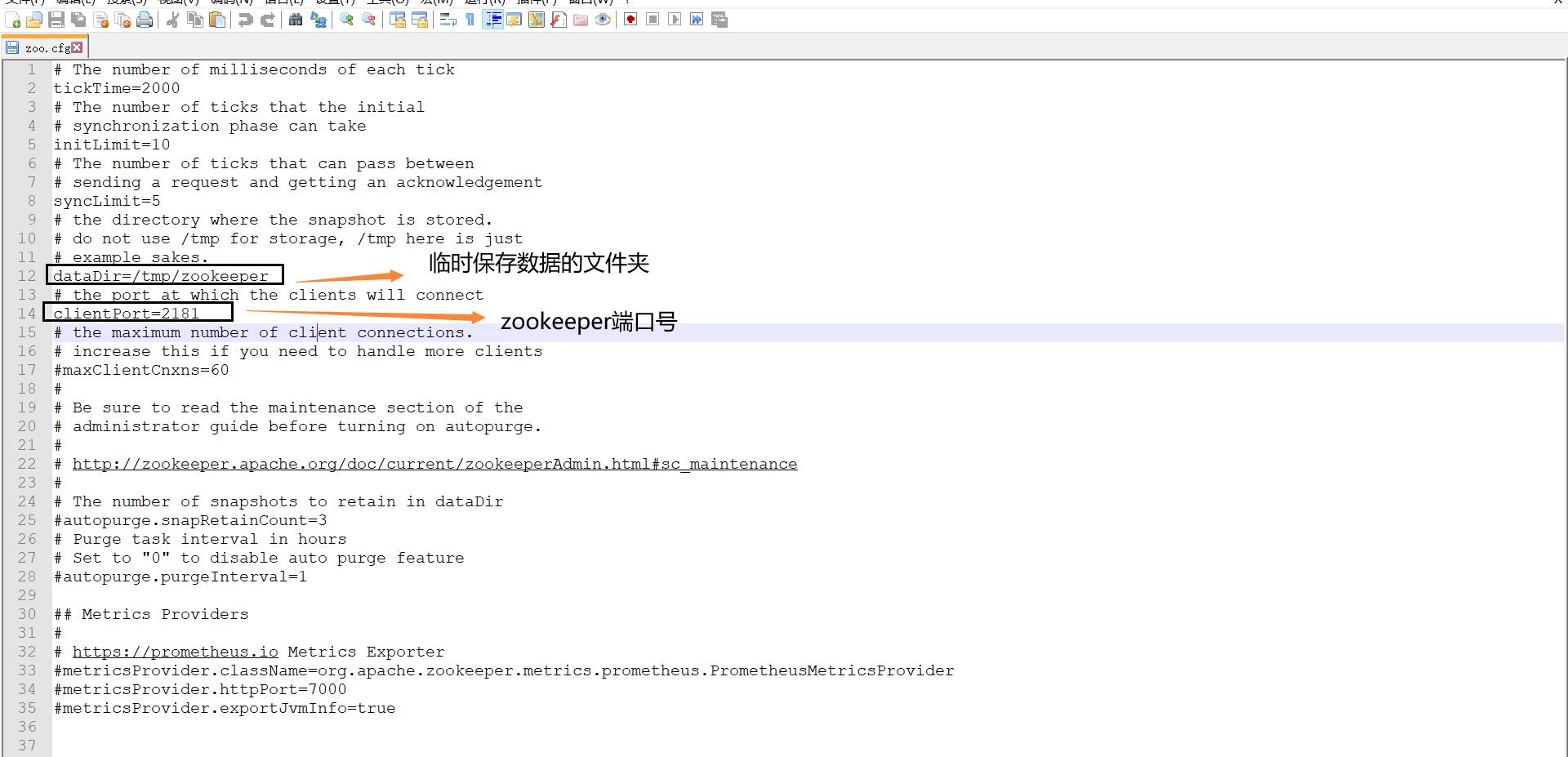The width and height of the screenshot is (1568, 757).
Task: Click the line "clientPort=2181"
Action: point(127,314)
